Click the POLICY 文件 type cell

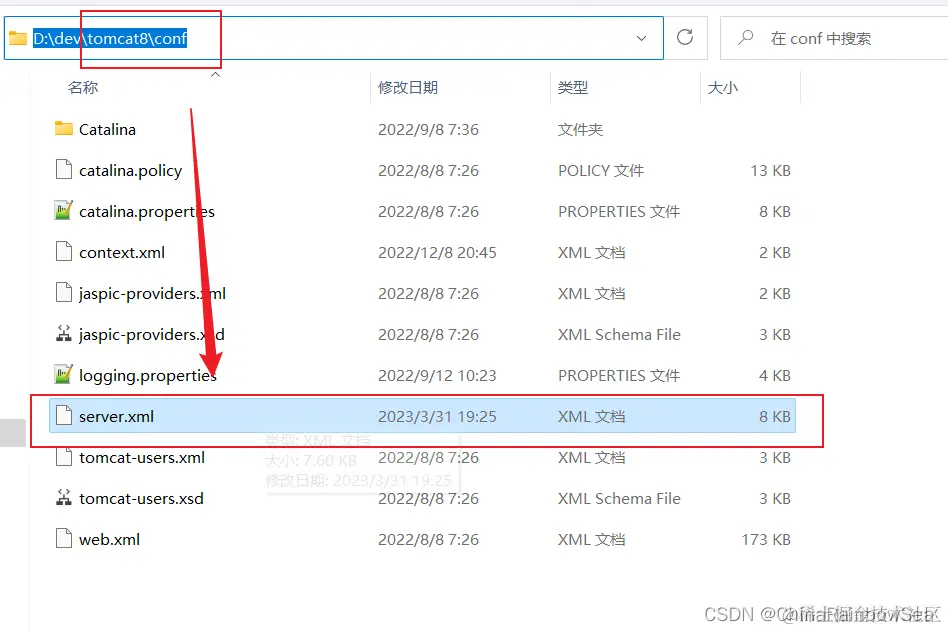coord(600,170)
